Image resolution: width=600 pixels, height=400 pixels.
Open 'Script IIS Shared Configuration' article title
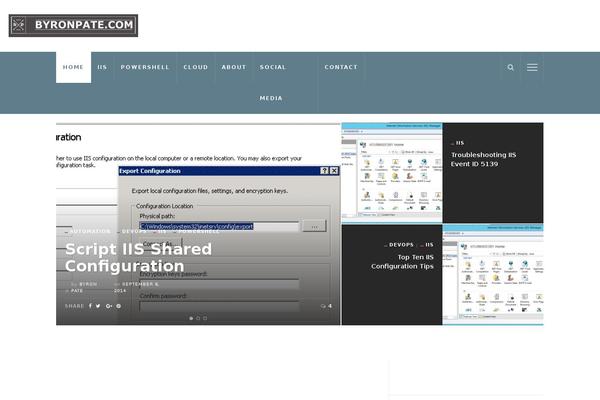138,258
